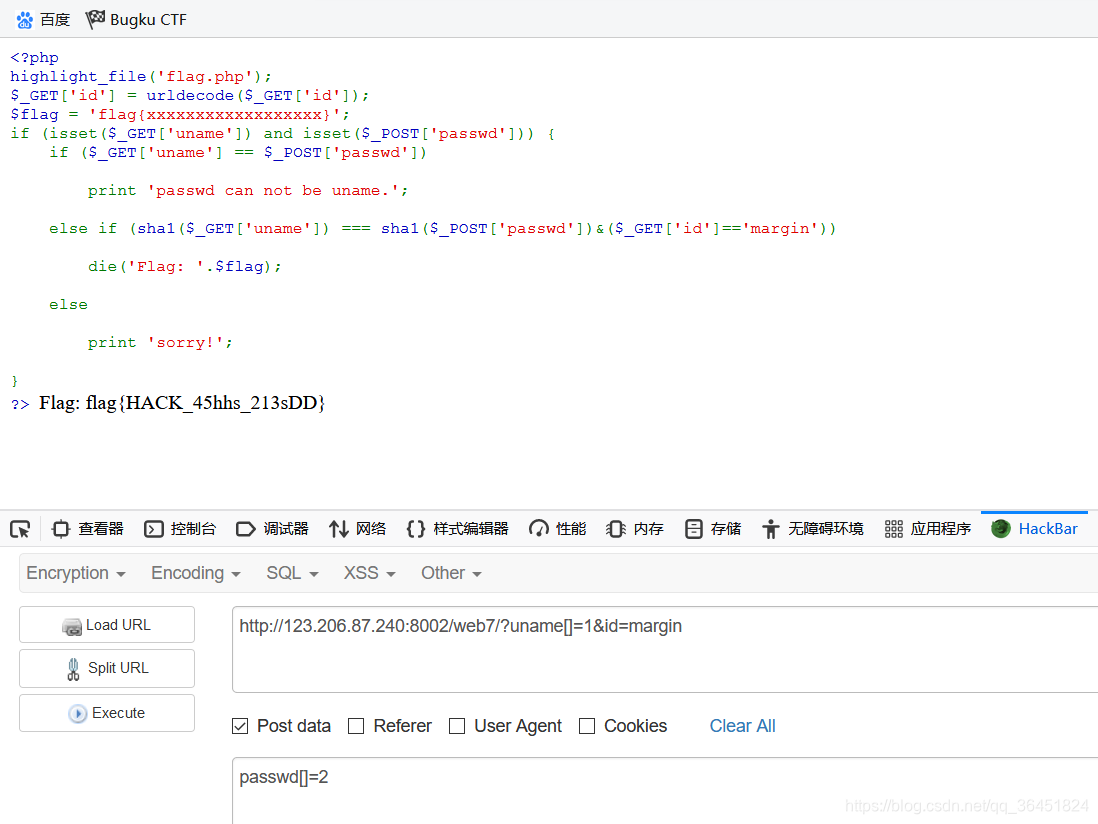Open the SQL dropdown menu

coord(292,573)
